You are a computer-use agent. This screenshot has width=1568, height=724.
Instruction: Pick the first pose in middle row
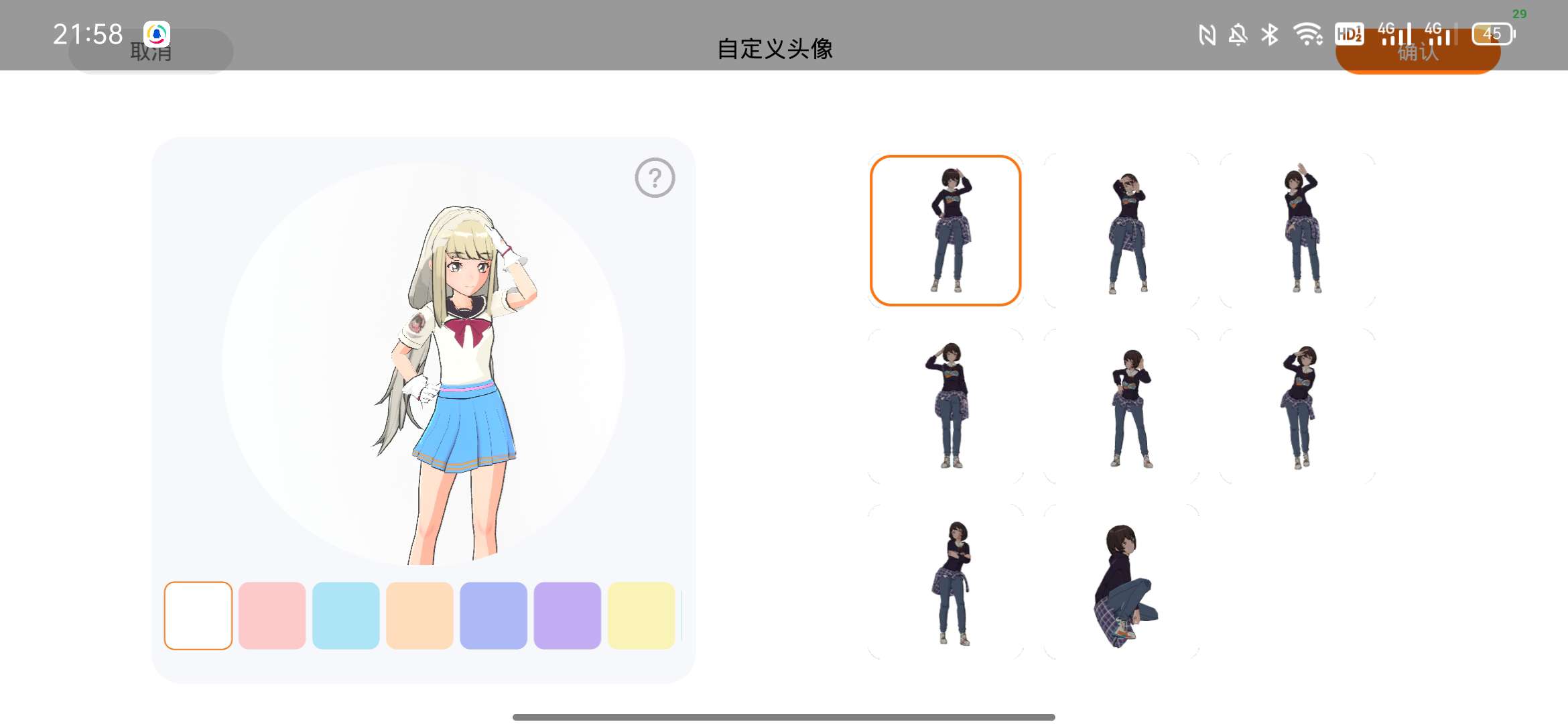pyautogui.click(x=945, y=406)
